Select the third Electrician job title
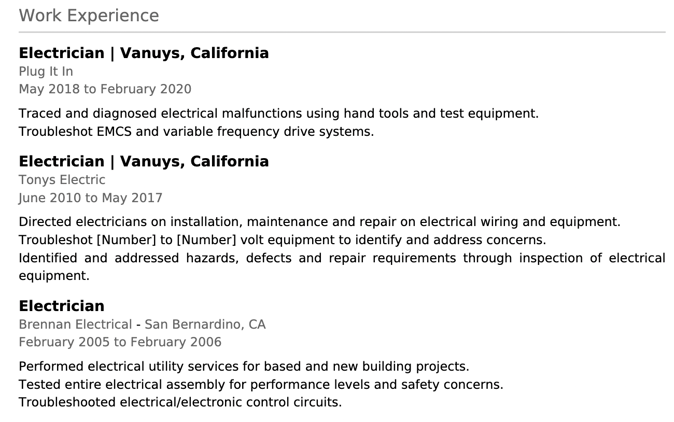This screenshot has height=422, width=674. click(x=62, y=306)
